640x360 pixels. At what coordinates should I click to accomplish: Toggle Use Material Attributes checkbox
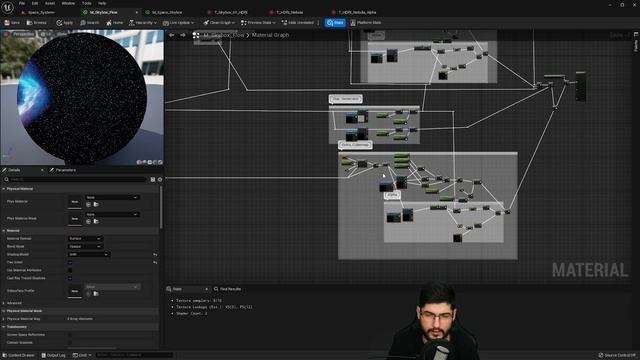pyautogui.click(x=70, y=270)
